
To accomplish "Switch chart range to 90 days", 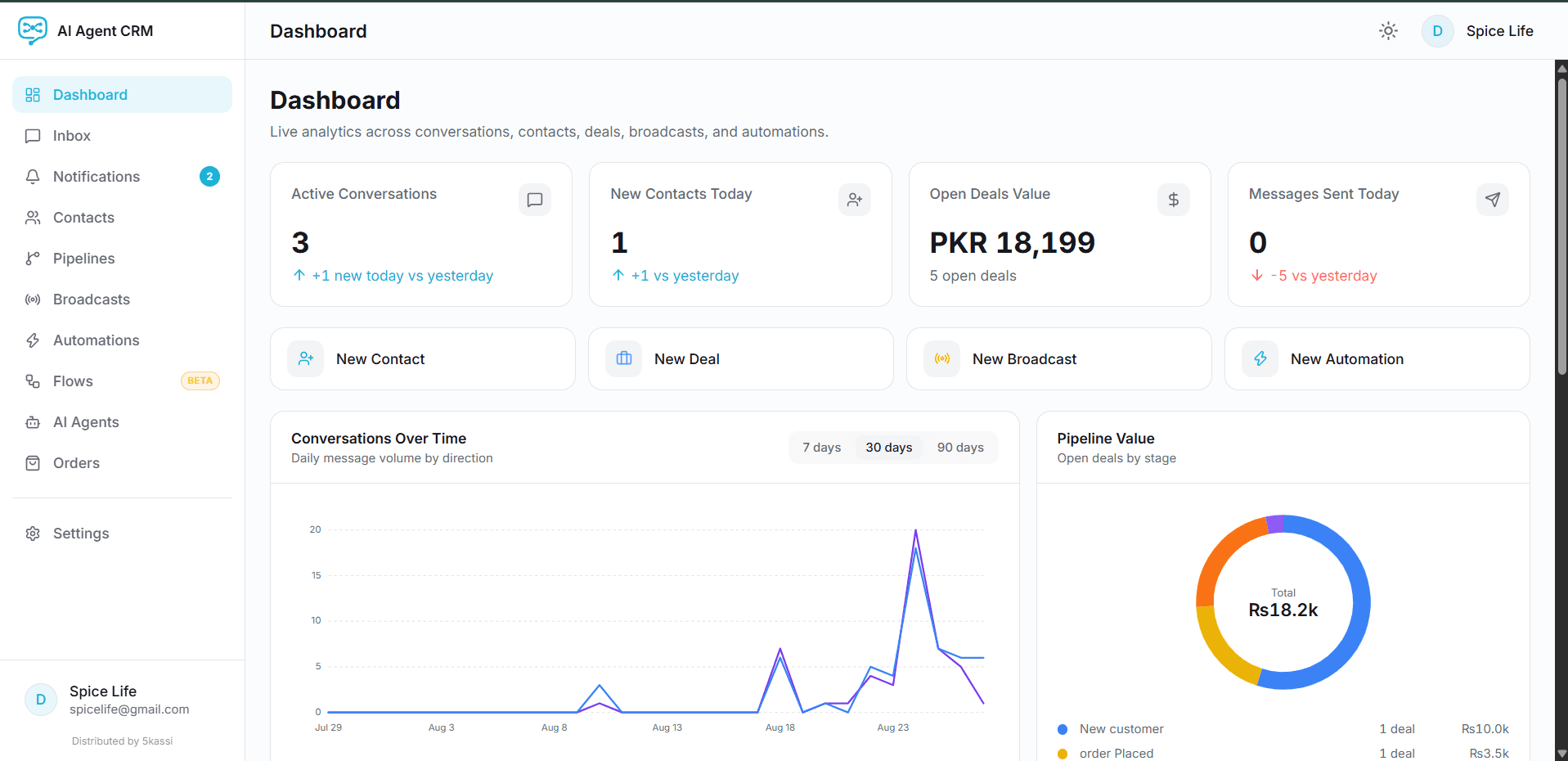I will pyautogui.click(x=960, y=448).
